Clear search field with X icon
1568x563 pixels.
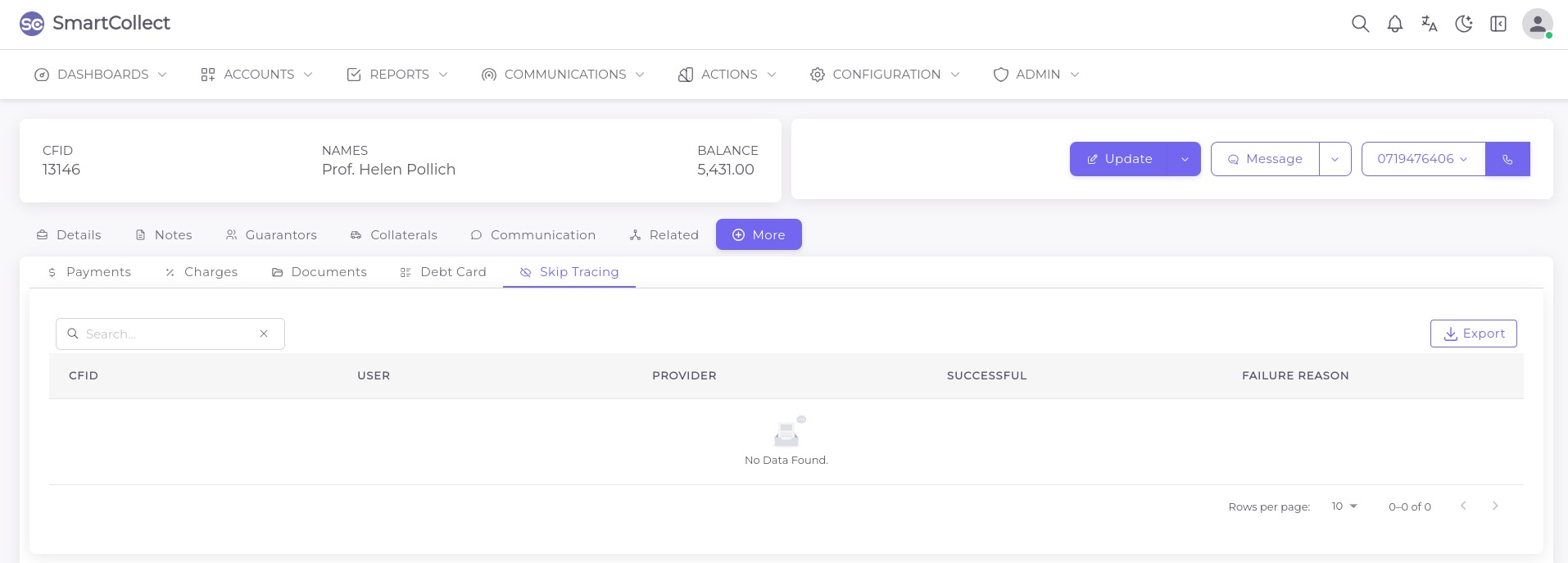coord(264,334)
